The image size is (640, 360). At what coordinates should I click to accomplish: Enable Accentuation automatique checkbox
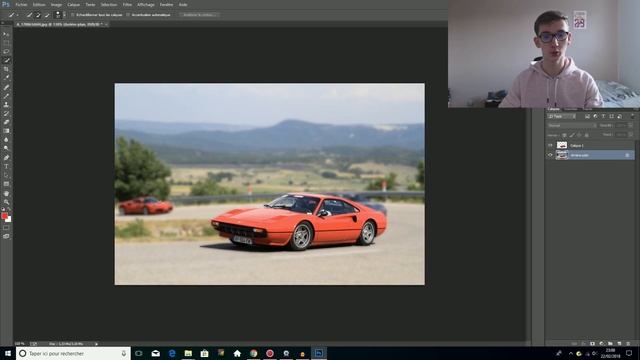(x=128, y=15)
